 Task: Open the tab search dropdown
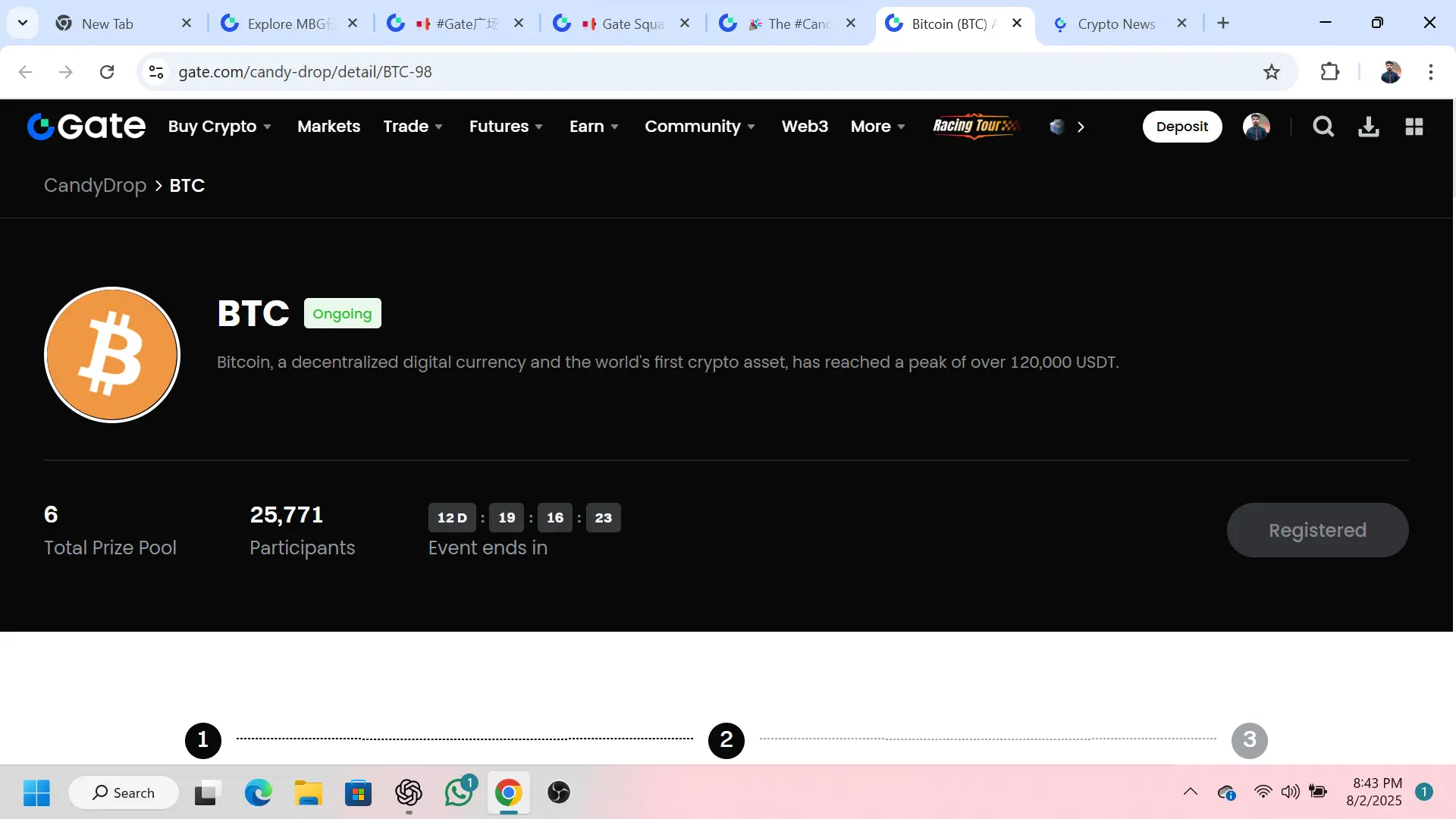click(x=23, y=23)
